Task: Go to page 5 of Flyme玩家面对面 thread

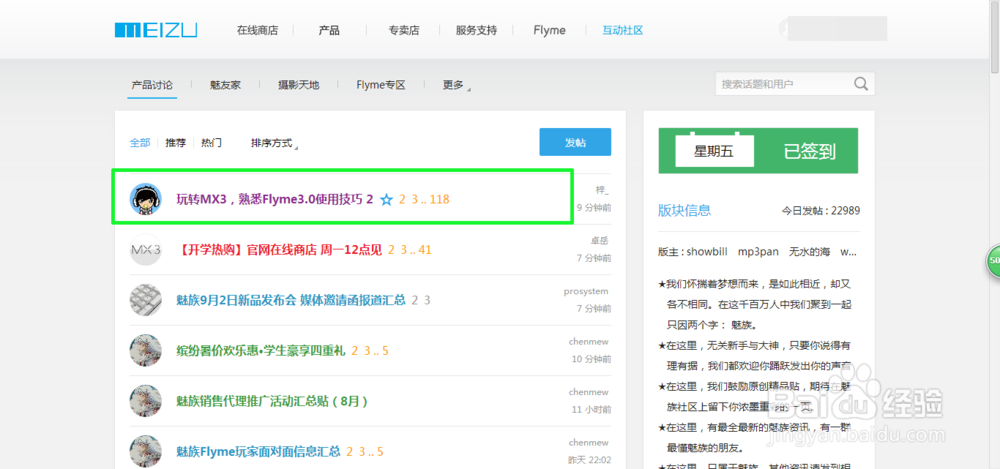Action: click(380, 452)
